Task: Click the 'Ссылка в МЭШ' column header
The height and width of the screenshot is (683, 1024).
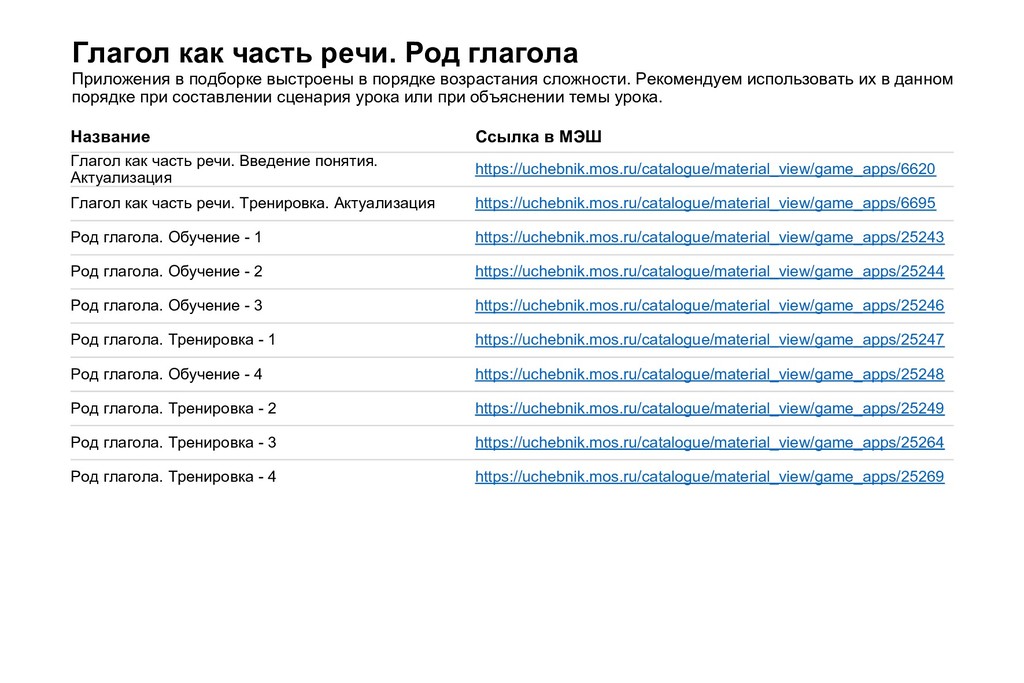Action: pyautogui.click(x=538, y=136)
